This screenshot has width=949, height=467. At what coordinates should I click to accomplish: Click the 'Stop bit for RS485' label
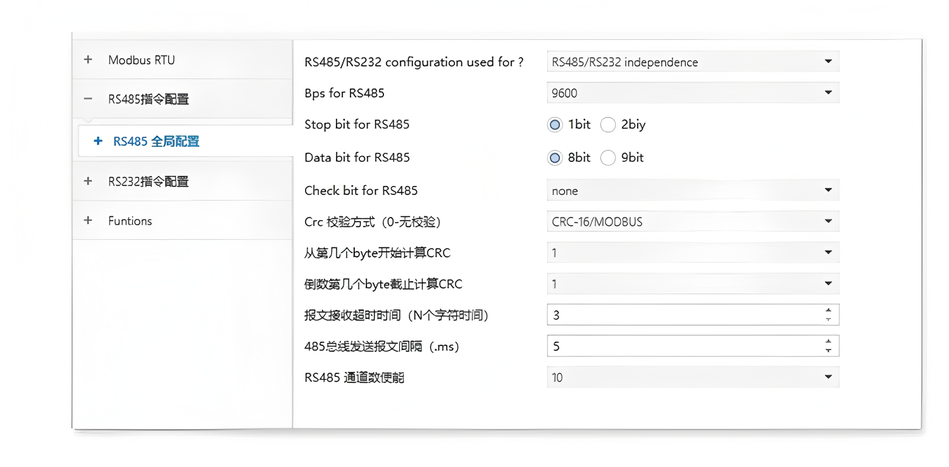[x=357, y=125]
